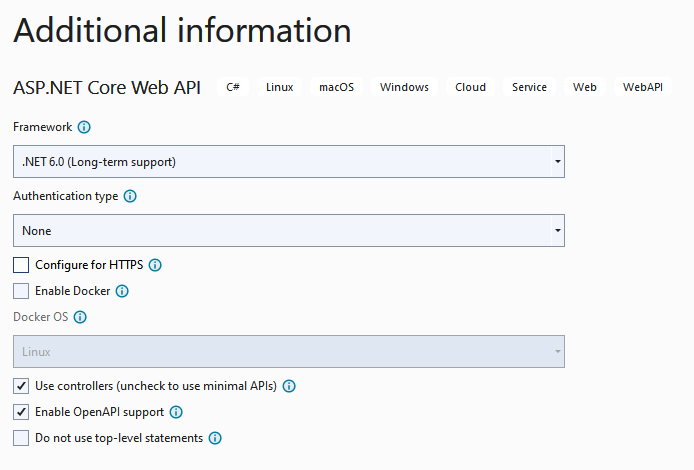Open the Docker OS info tooltip icon
This screenshot has width=694, height=470.
(x=80, y=317)
